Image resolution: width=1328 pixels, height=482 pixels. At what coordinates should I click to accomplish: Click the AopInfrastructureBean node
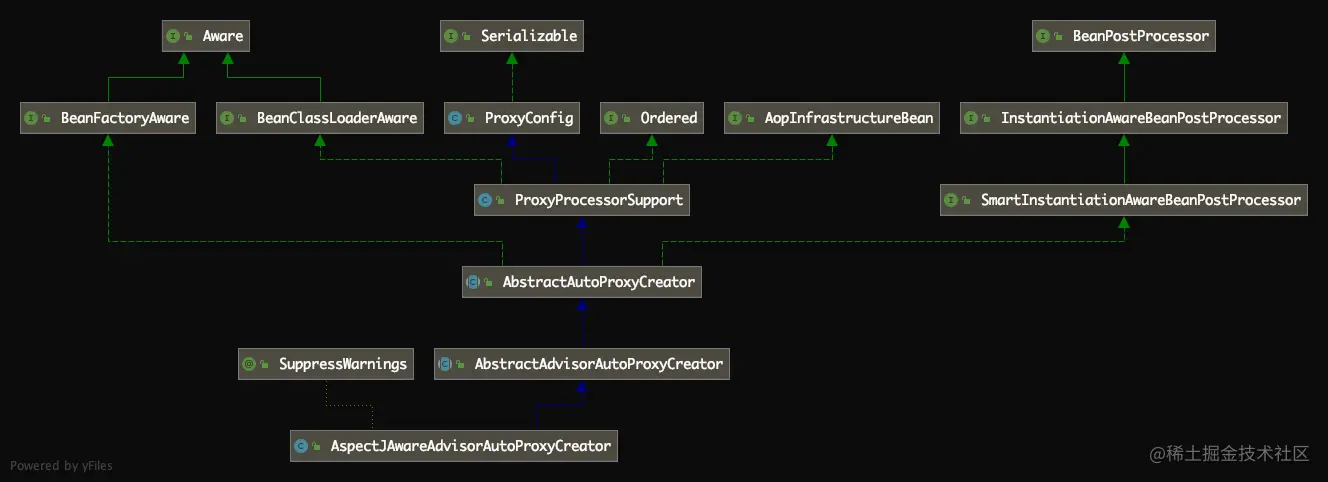(x=831, y=118)
